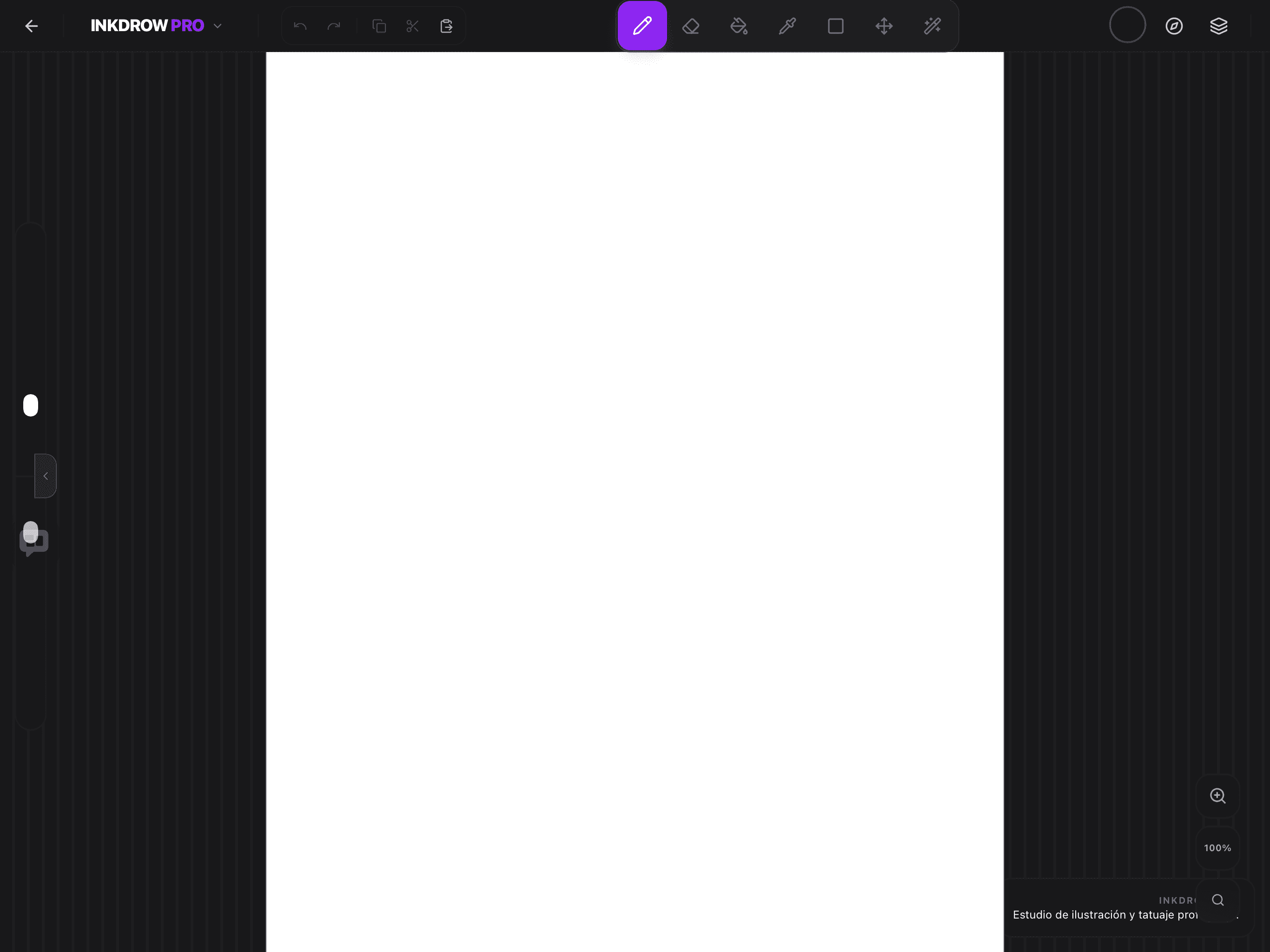Collapse the left sidebar with chevron

click(x=46, y=476)
